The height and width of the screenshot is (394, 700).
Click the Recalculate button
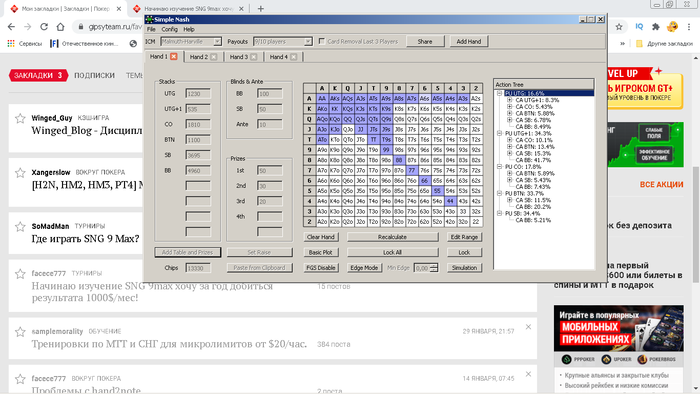coord(392,237)
